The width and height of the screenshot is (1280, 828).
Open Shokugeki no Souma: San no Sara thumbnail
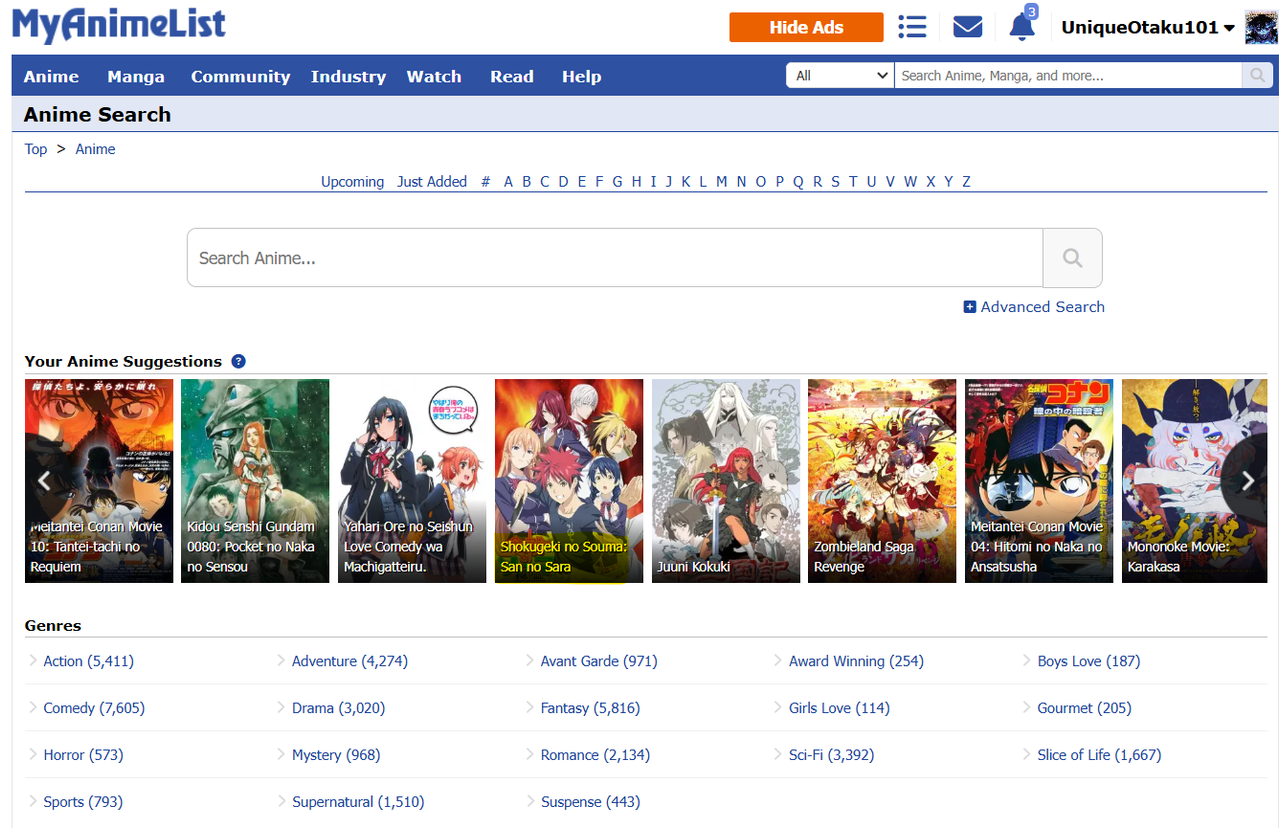pyautogui.click(x=569, y=481)
